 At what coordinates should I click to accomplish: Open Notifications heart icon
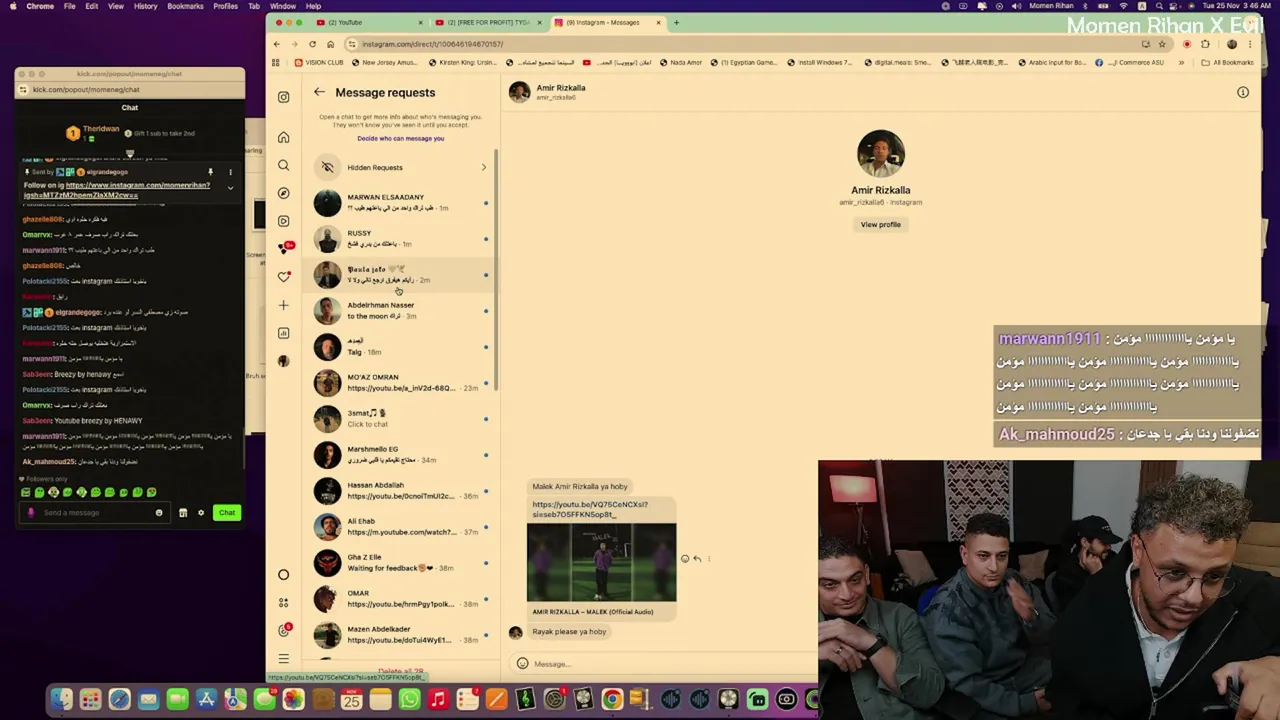[x=283, y=277]
